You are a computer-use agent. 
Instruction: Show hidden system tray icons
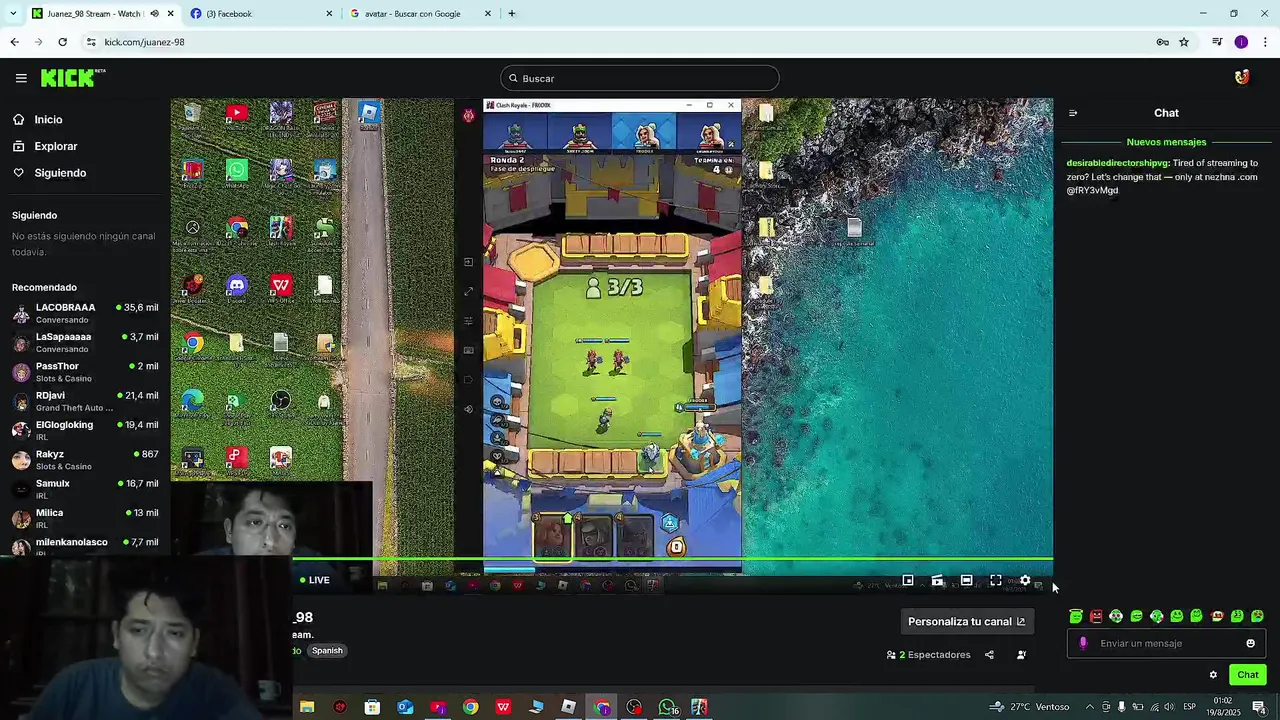pyautogui.click(x=1090, y=707)
